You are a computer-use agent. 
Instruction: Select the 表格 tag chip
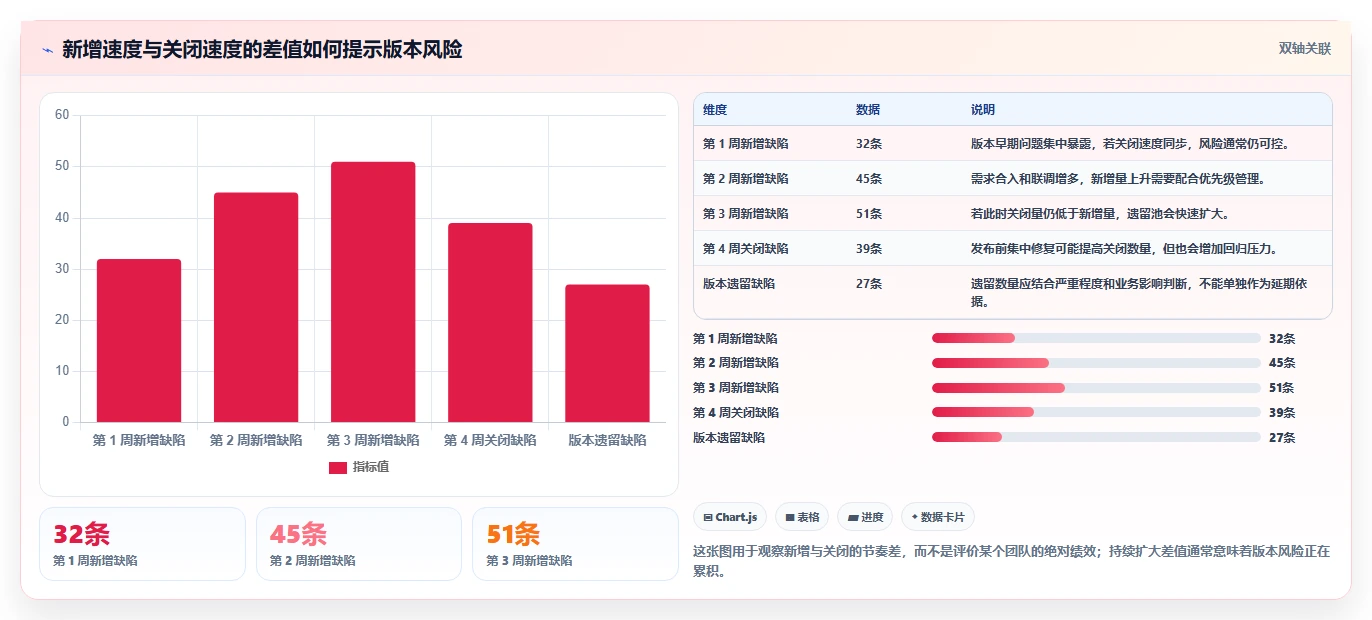tap(802, 517)
